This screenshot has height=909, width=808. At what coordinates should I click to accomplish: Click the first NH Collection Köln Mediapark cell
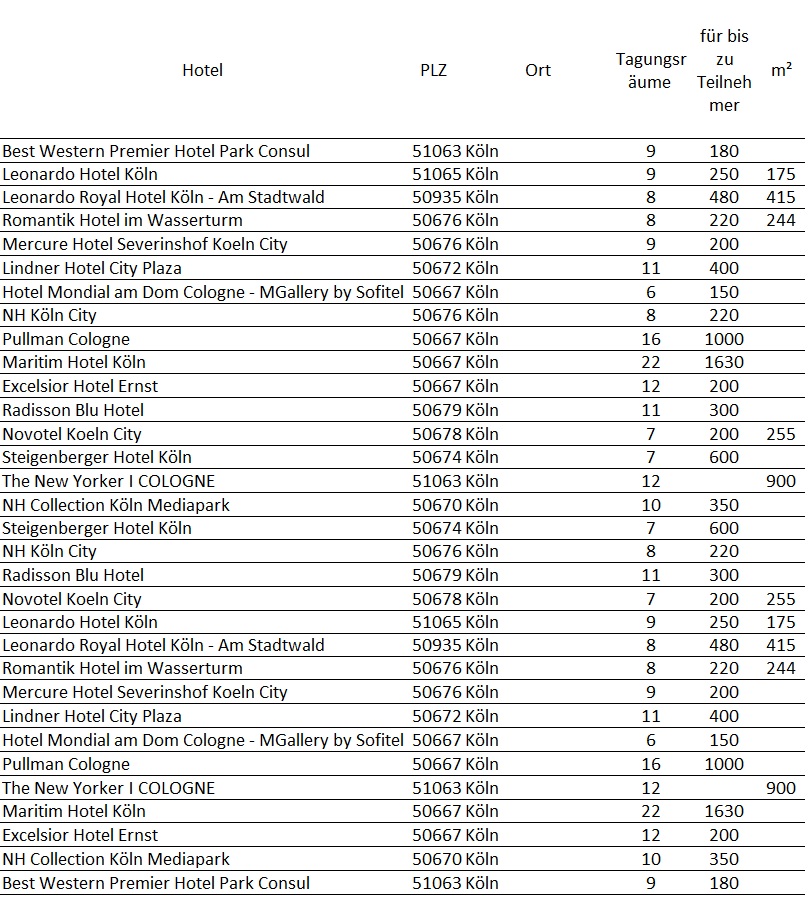tap(116, 505)
